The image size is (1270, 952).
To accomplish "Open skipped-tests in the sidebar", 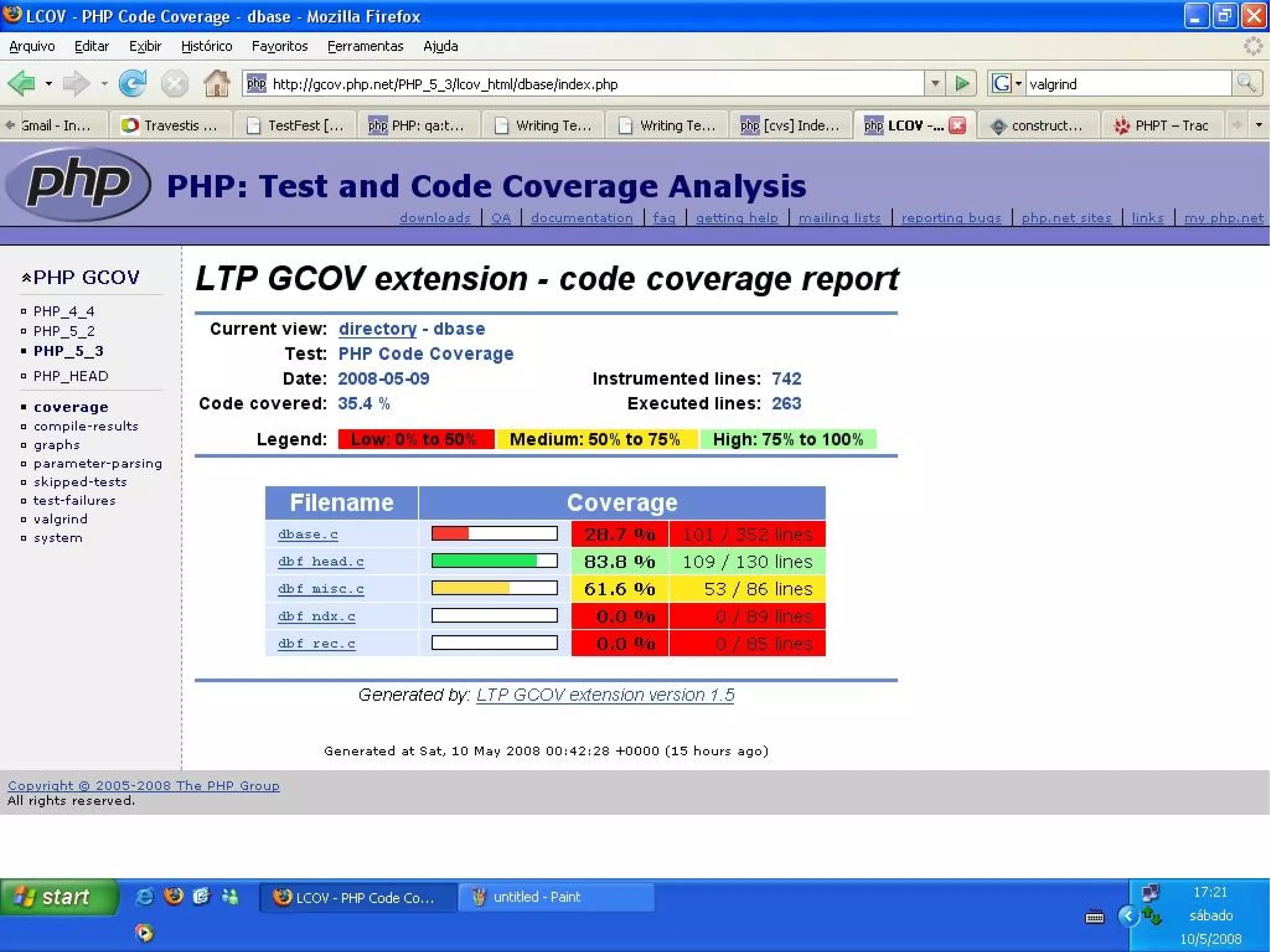I will [80, 482].
